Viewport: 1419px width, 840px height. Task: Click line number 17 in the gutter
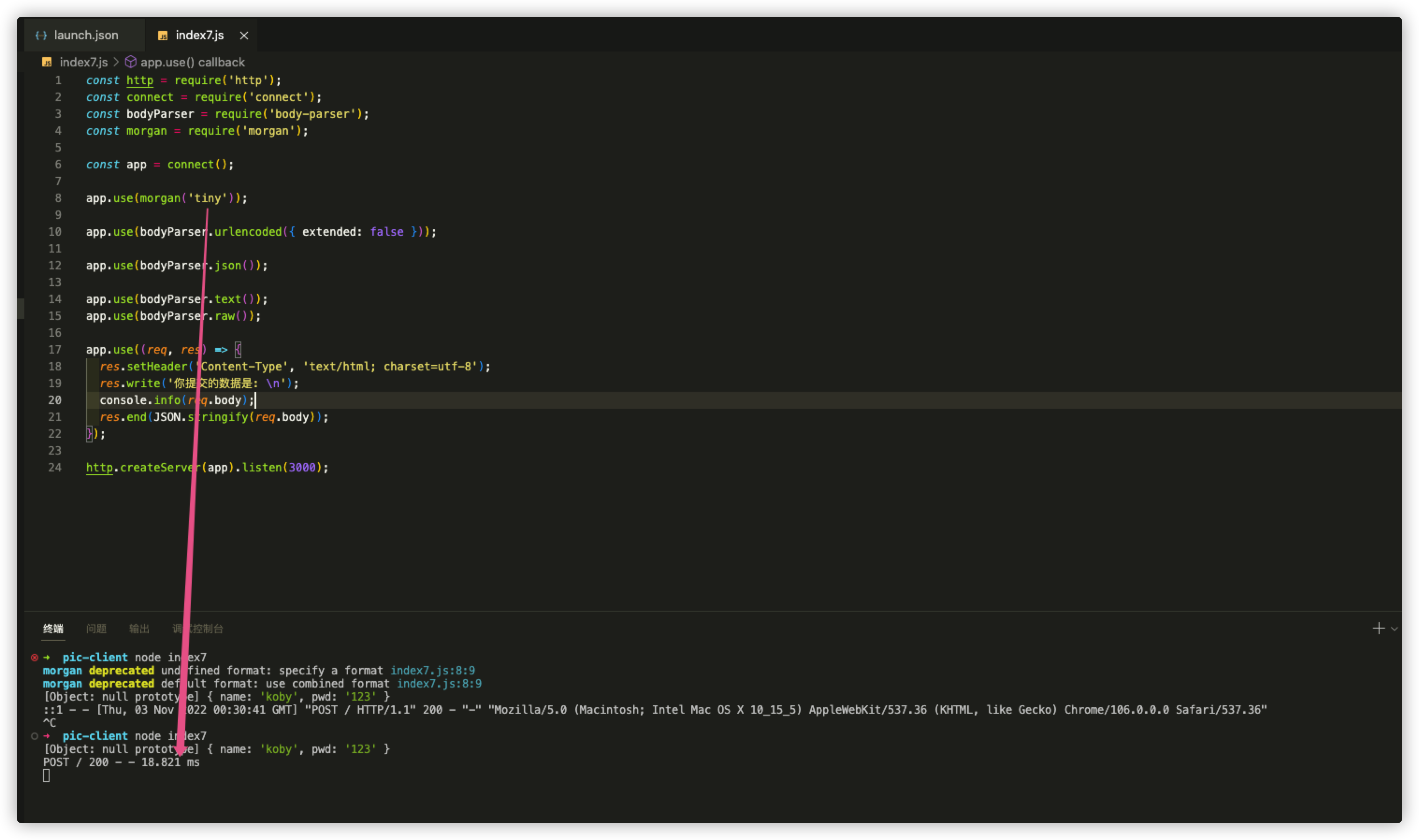point(55,350)
